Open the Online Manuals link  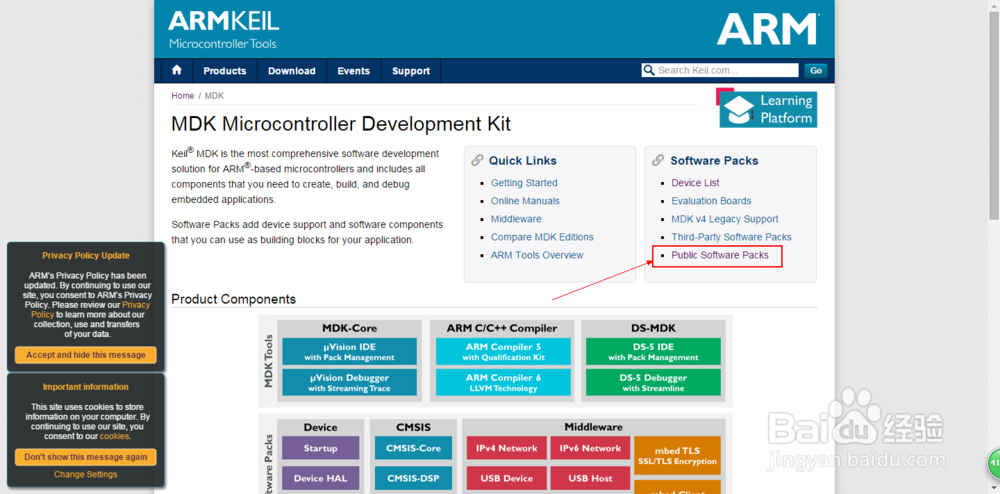pyautogui.click(x=525, y=201)
